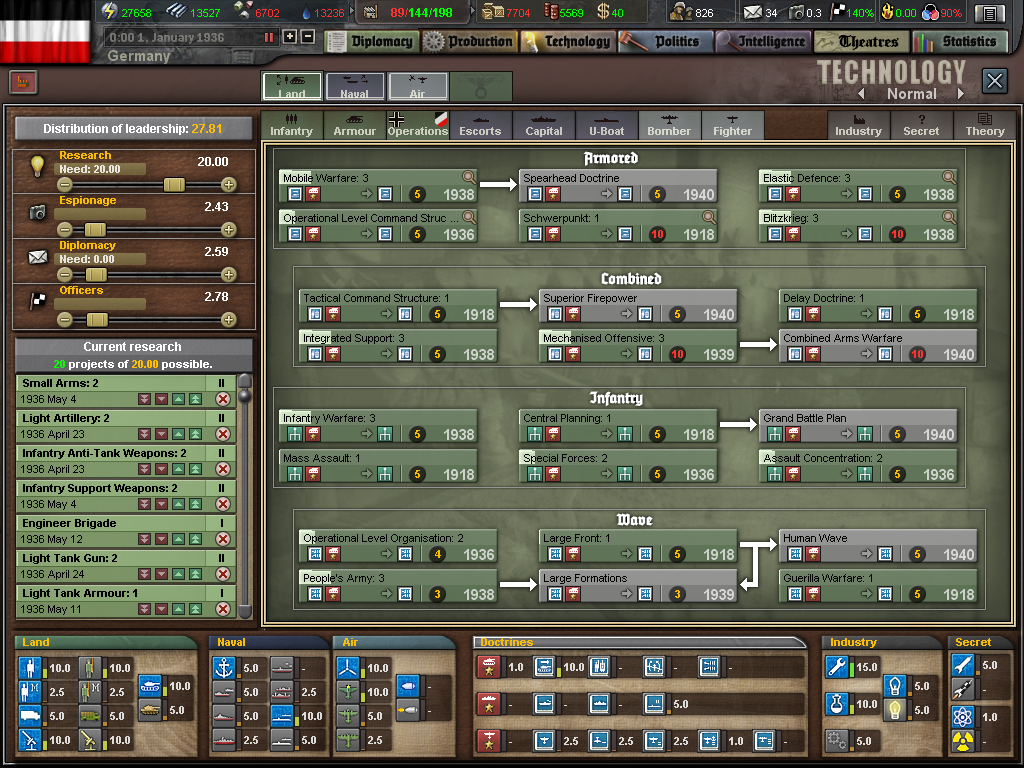
Task: Select the Large Formations doctrine
Action: pos(638,586)
